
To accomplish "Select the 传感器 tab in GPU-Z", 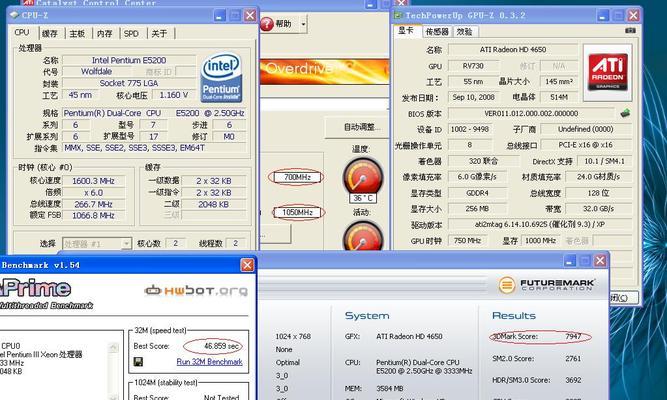I will (437, 31).
